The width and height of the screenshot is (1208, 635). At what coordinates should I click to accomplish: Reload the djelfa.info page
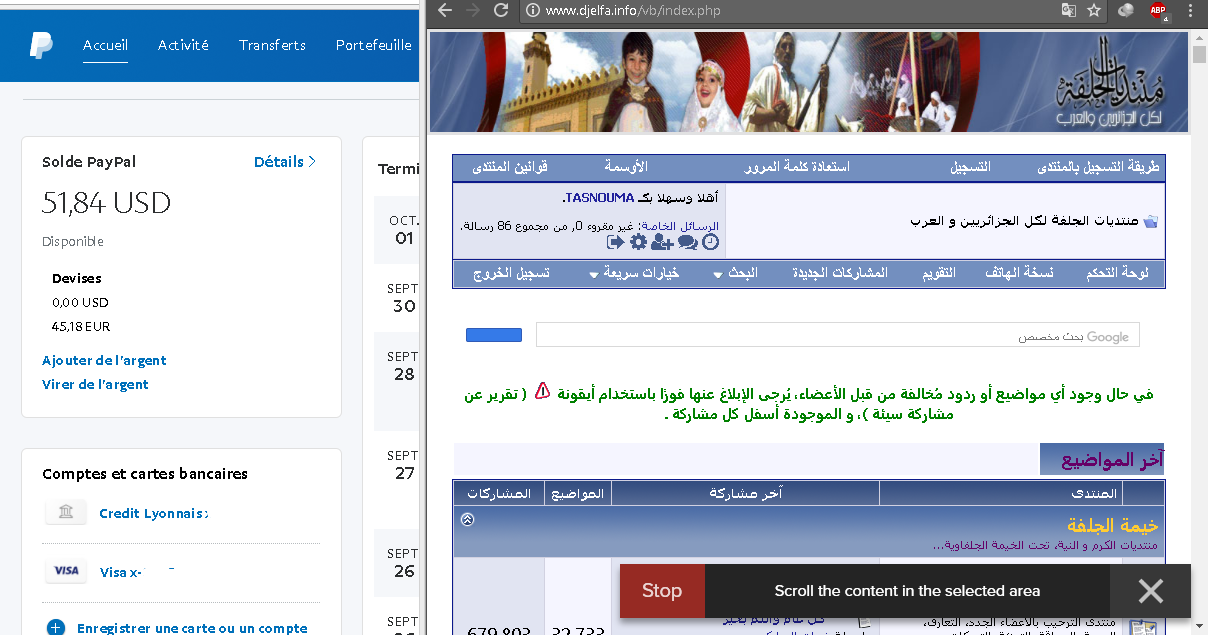500,11
